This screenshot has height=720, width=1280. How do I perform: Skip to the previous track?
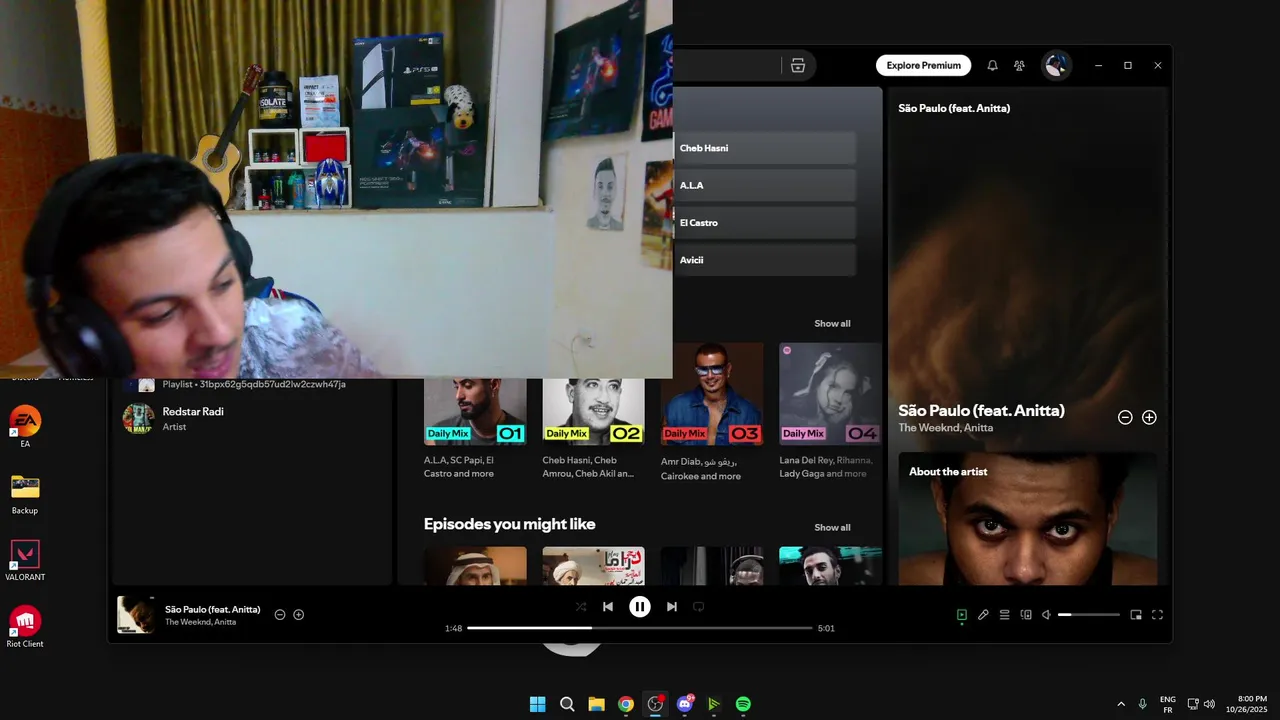[608, 606]
